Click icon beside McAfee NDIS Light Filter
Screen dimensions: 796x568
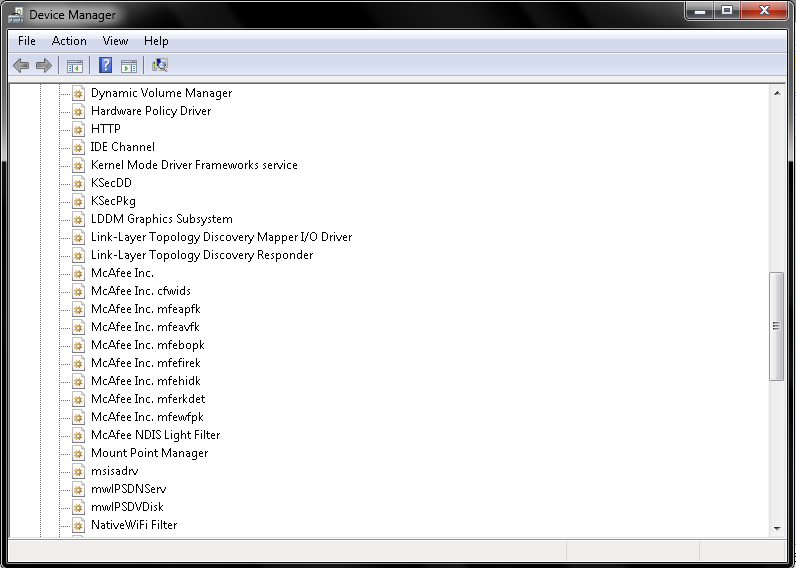pyautogui.click(x=78, y=435)
